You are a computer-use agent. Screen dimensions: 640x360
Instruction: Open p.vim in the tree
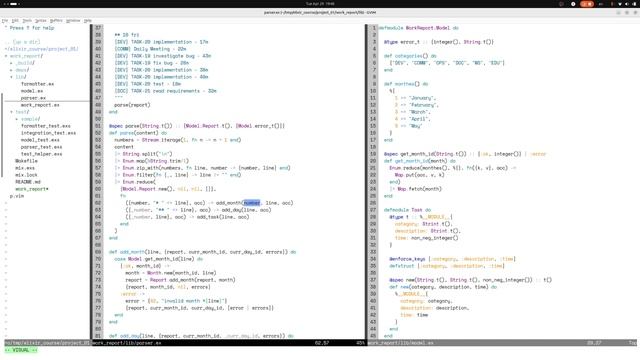coord(17,196)
